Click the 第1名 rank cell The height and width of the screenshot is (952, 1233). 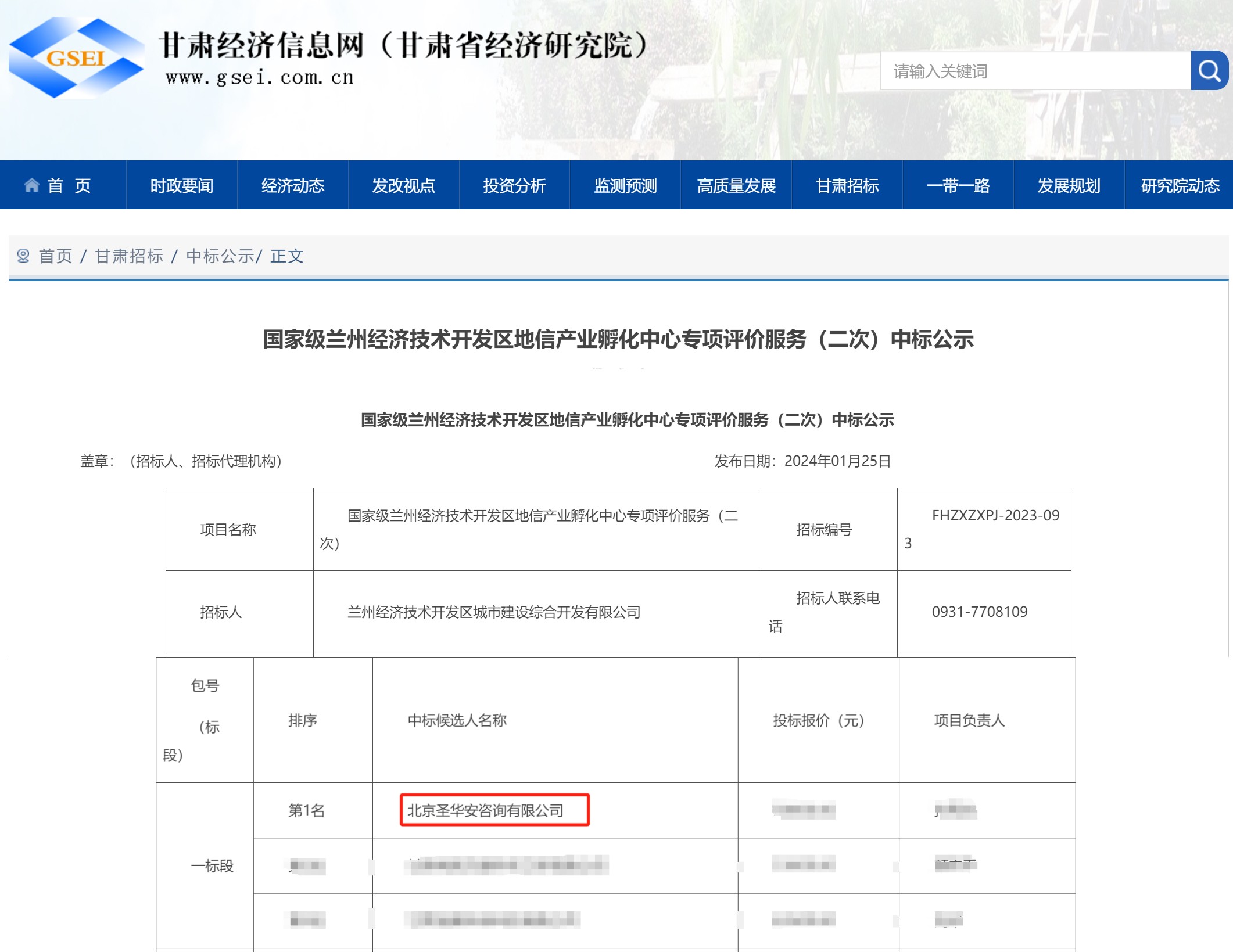[313, 810]
